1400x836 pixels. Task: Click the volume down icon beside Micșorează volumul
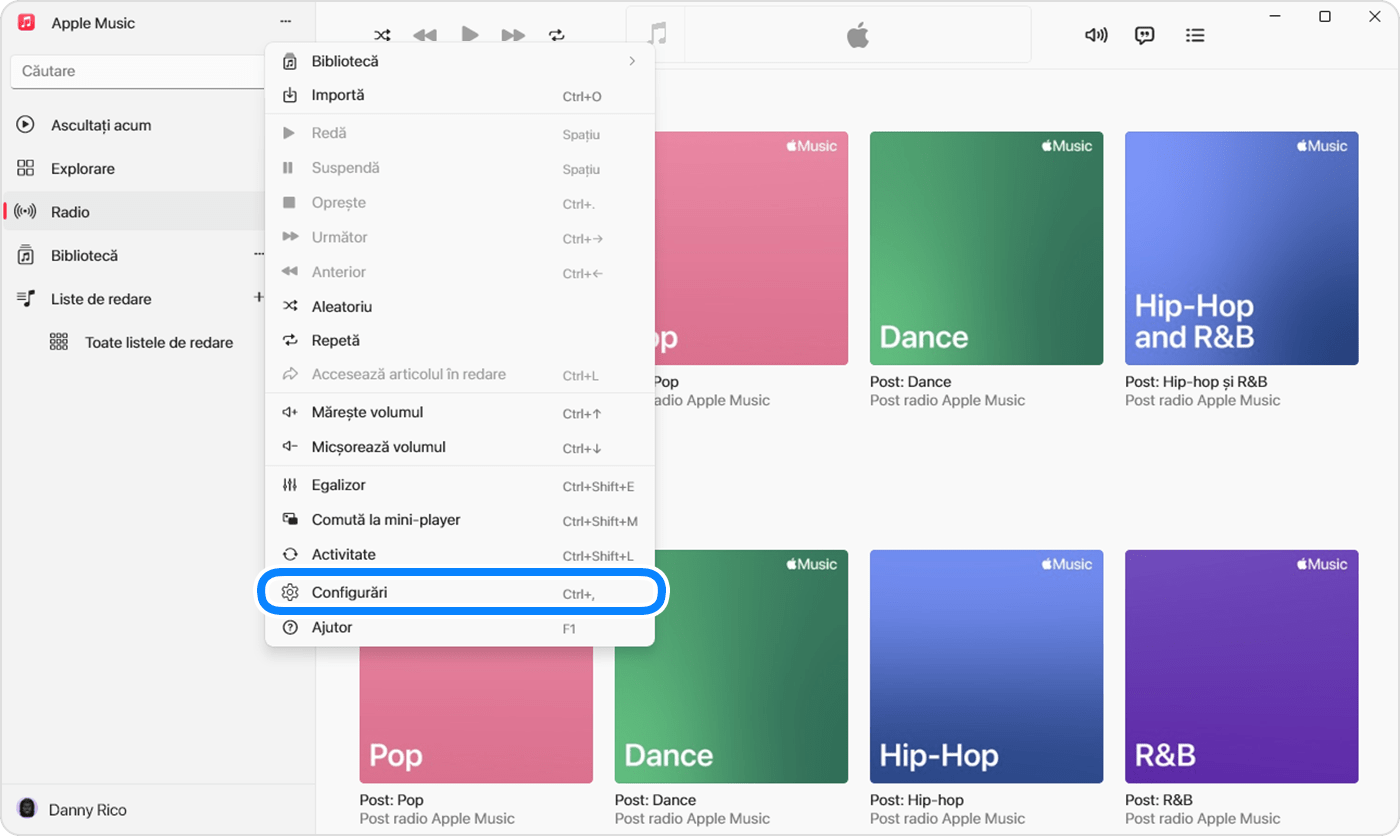[x=290, y=447]
